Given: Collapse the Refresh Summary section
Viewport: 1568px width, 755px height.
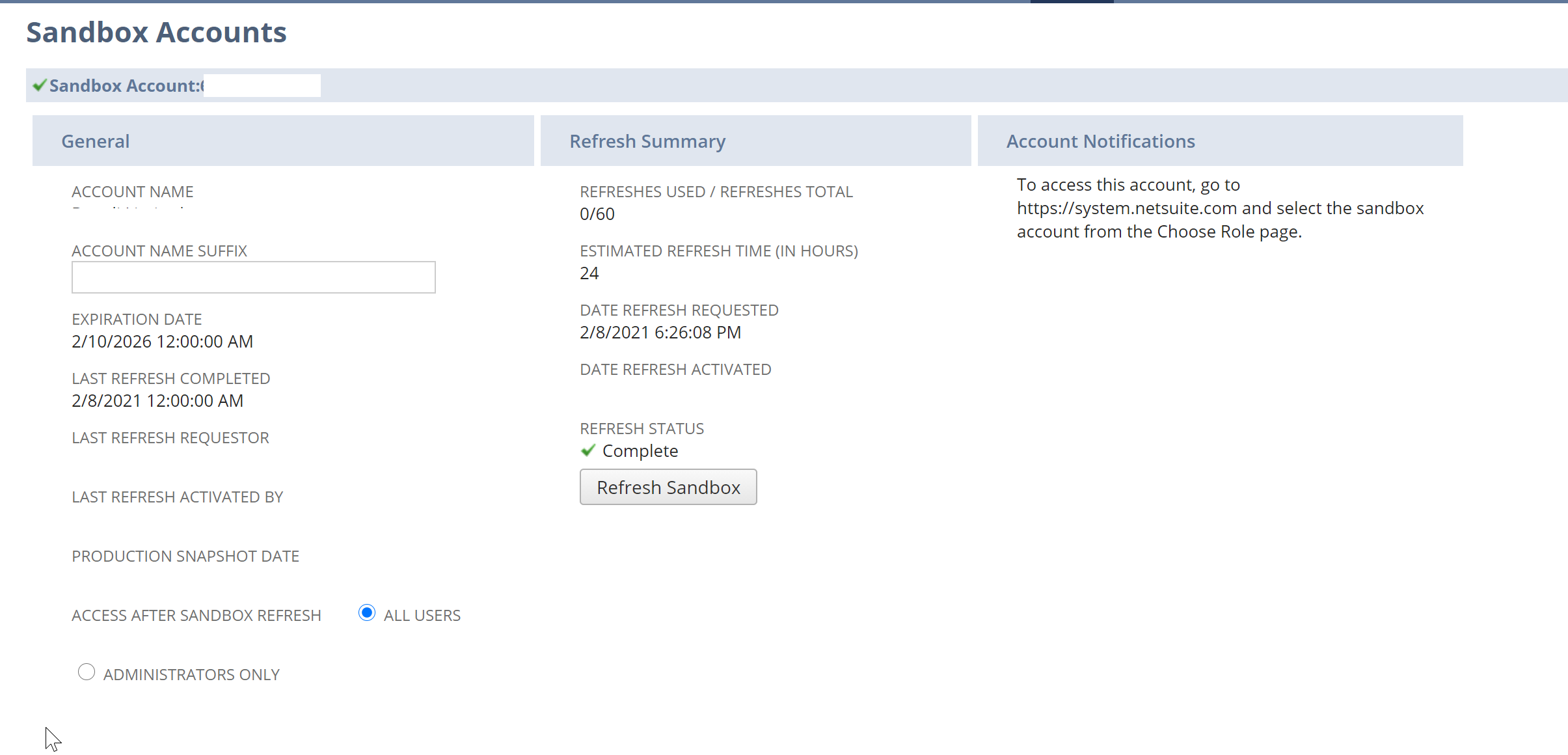Looking at the screenshot, I should (x=647, y=141).
